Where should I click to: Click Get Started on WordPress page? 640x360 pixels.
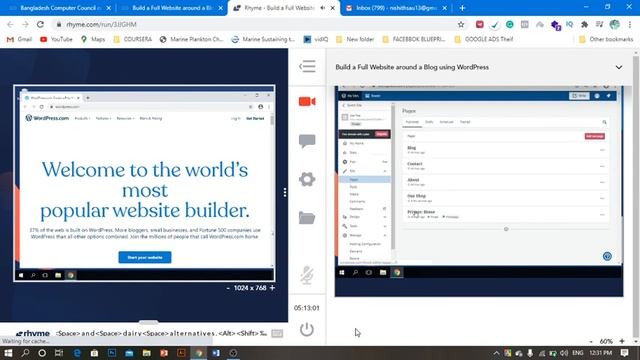point(255,118)
